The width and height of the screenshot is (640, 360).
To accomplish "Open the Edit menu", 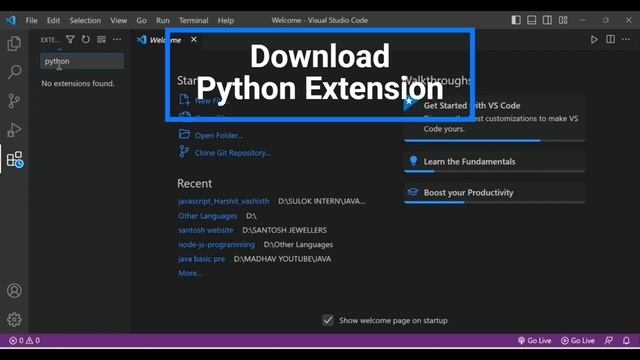I will (x=53, y=20).
